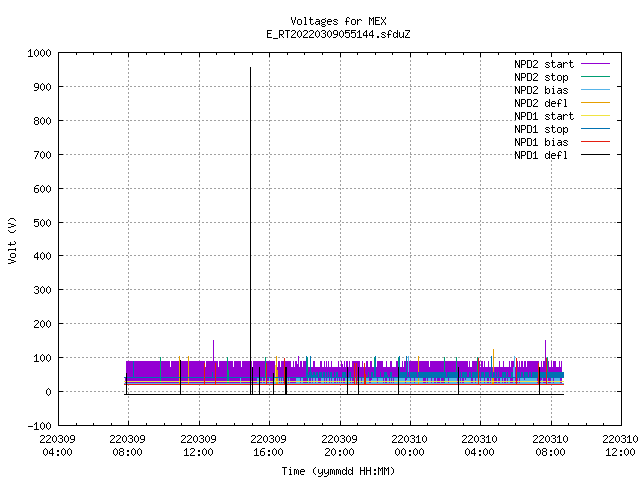Image resolution: width=640 pixels, height=480 pixels.
Task: Click the 'NPD1 stop' legend label
Action: click(x=541, y=129)
